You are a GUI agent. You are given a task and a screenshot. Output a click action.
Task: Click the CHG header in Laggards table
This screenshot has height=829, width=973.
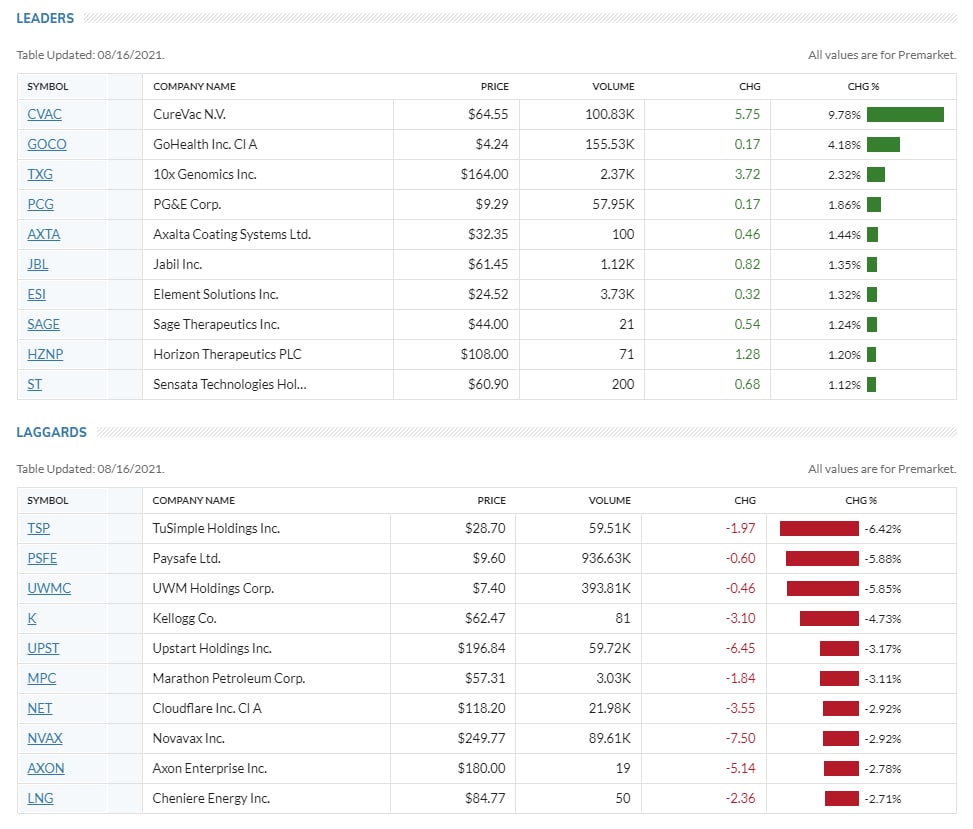tap(745, 500)
